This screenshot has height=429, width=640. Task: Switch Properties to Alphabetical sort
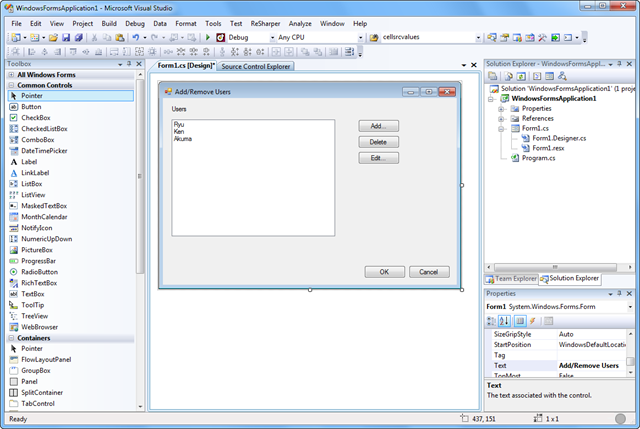click(x=506, y=321)
